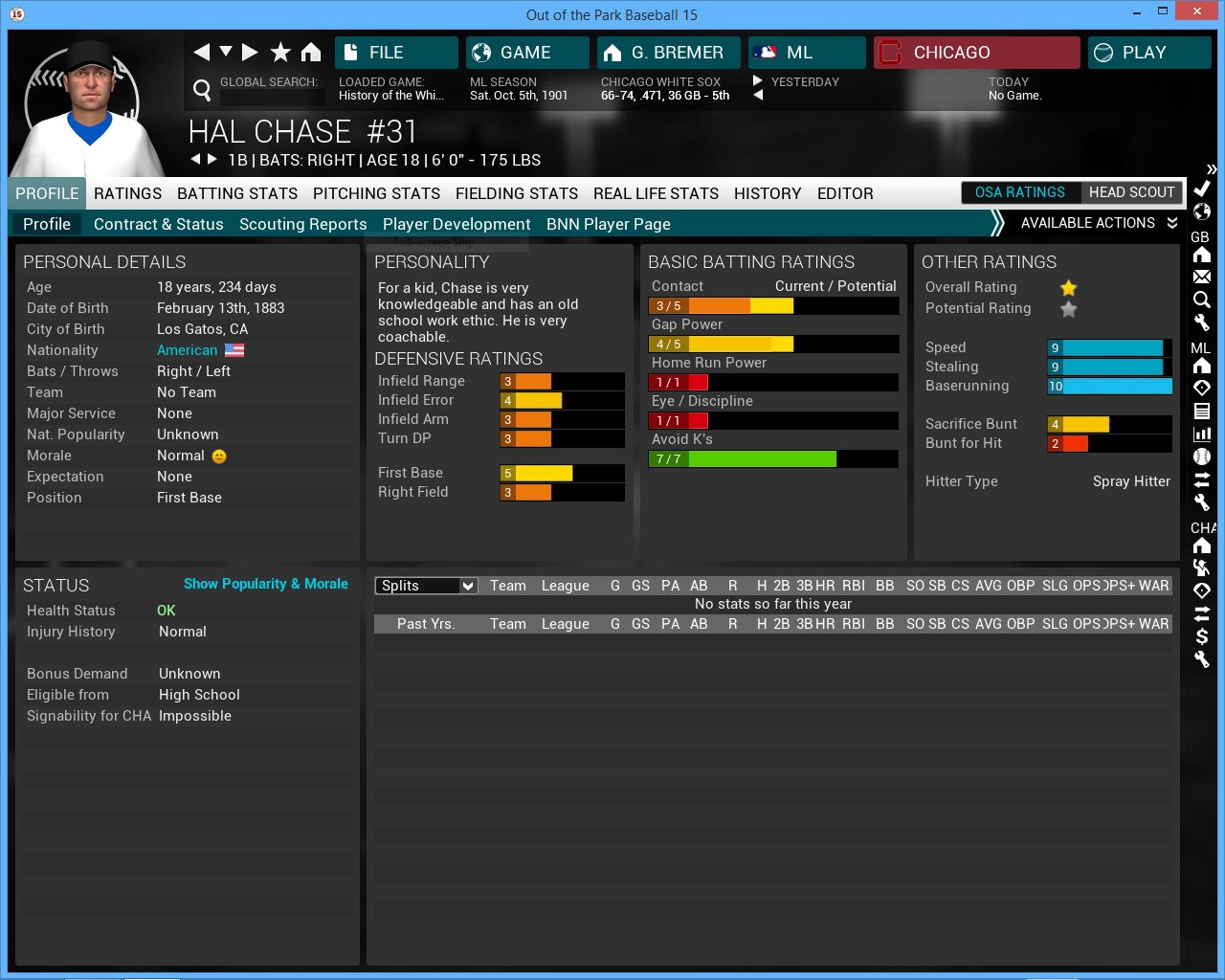
Task: Click the global search magnifier icon
Action: (x=202, y=90)
